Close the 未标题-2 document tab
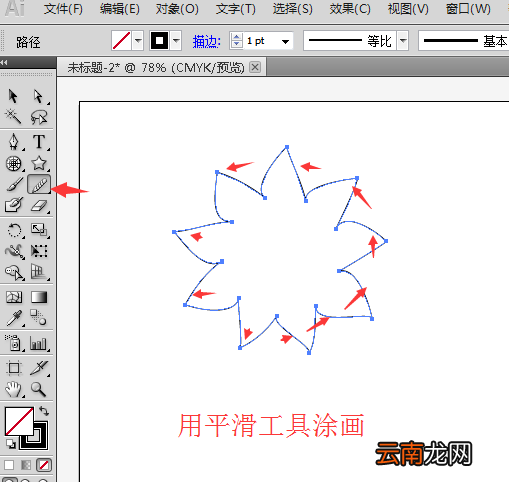Viewport: 509px width, 482px height. pyautogui.click(x=255, y=67)
